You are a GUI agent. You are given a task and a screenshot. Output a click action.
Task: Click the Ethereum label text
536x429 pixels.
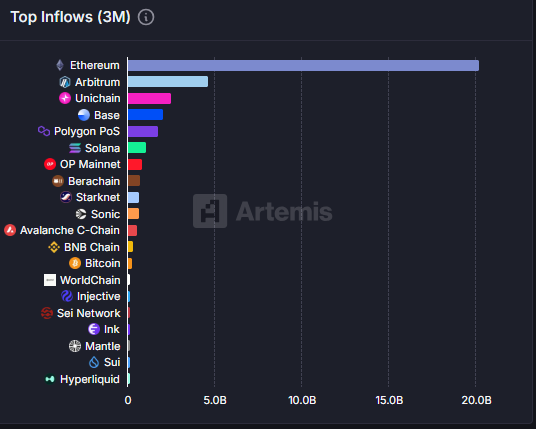[95, 65]
